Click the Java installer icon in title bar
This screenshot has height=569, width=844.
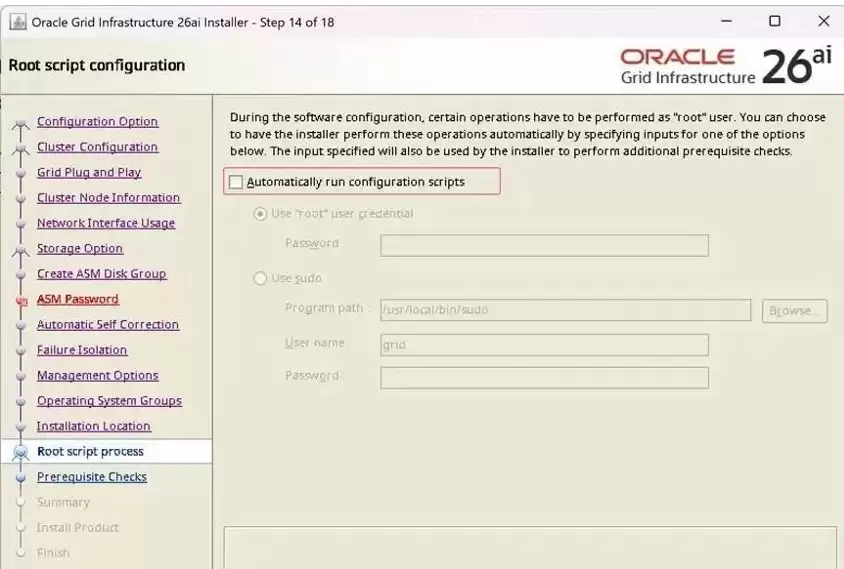[x=17, y=22]
